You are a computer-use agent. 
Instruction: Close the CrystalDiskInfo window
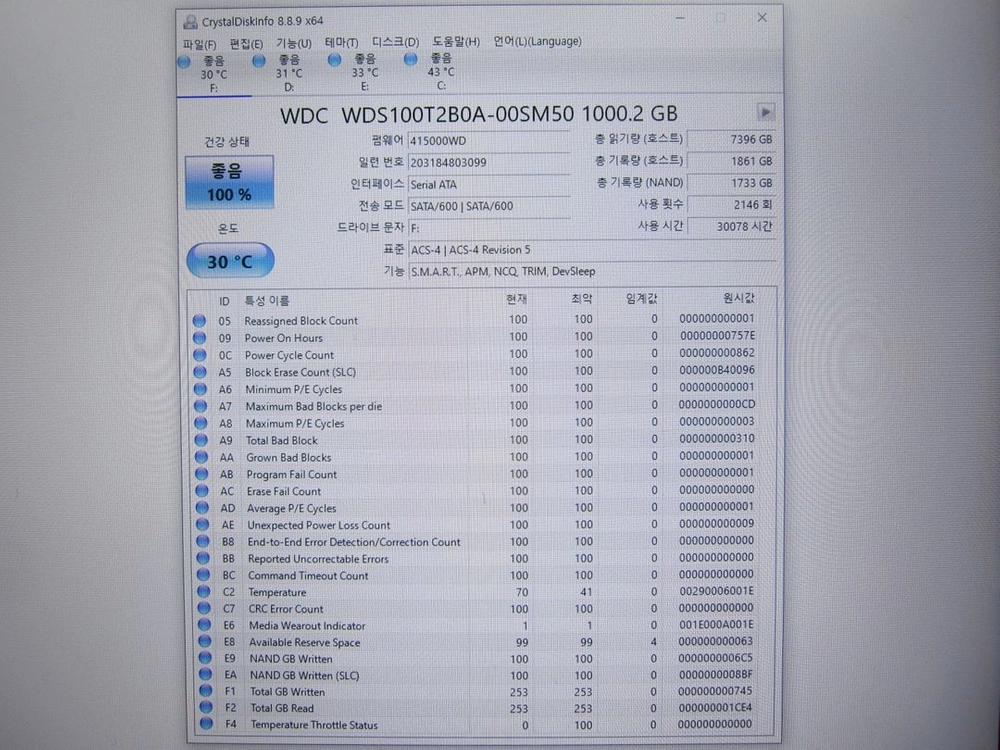coord(762,18)
